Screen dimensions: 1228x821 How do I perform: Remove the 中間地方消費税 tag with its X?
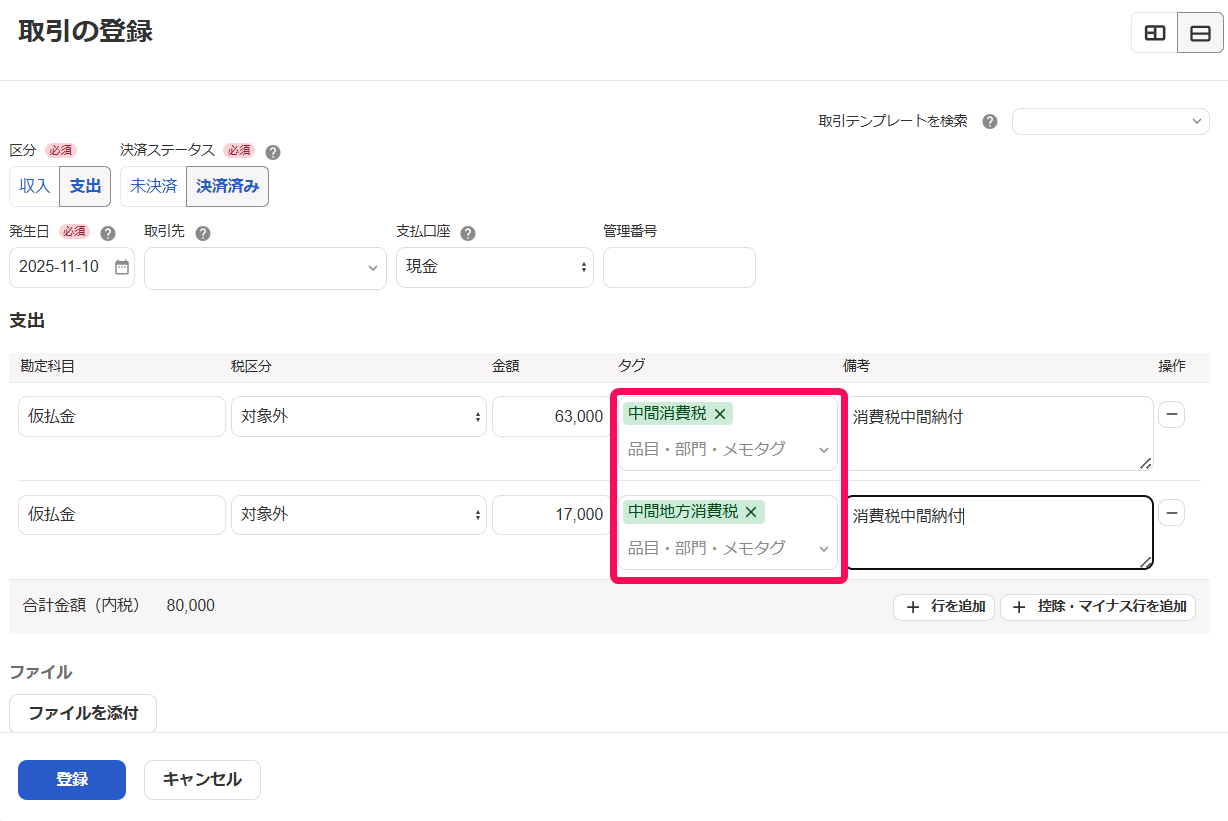pos(751,512)
